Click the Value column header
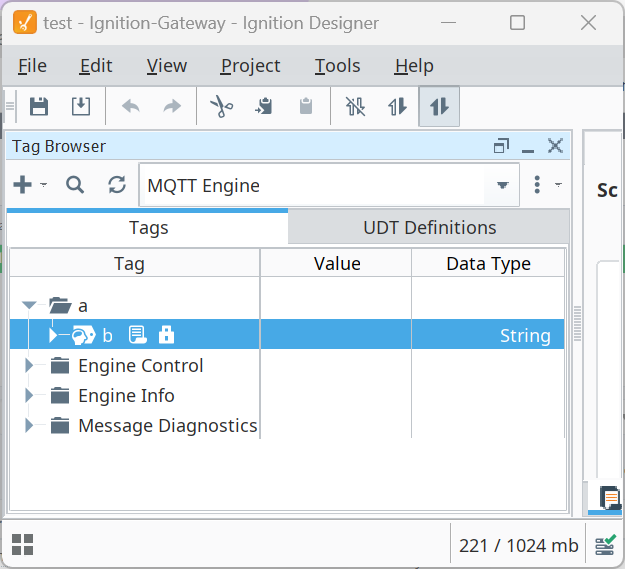625x569 pixels. [336, 263]
